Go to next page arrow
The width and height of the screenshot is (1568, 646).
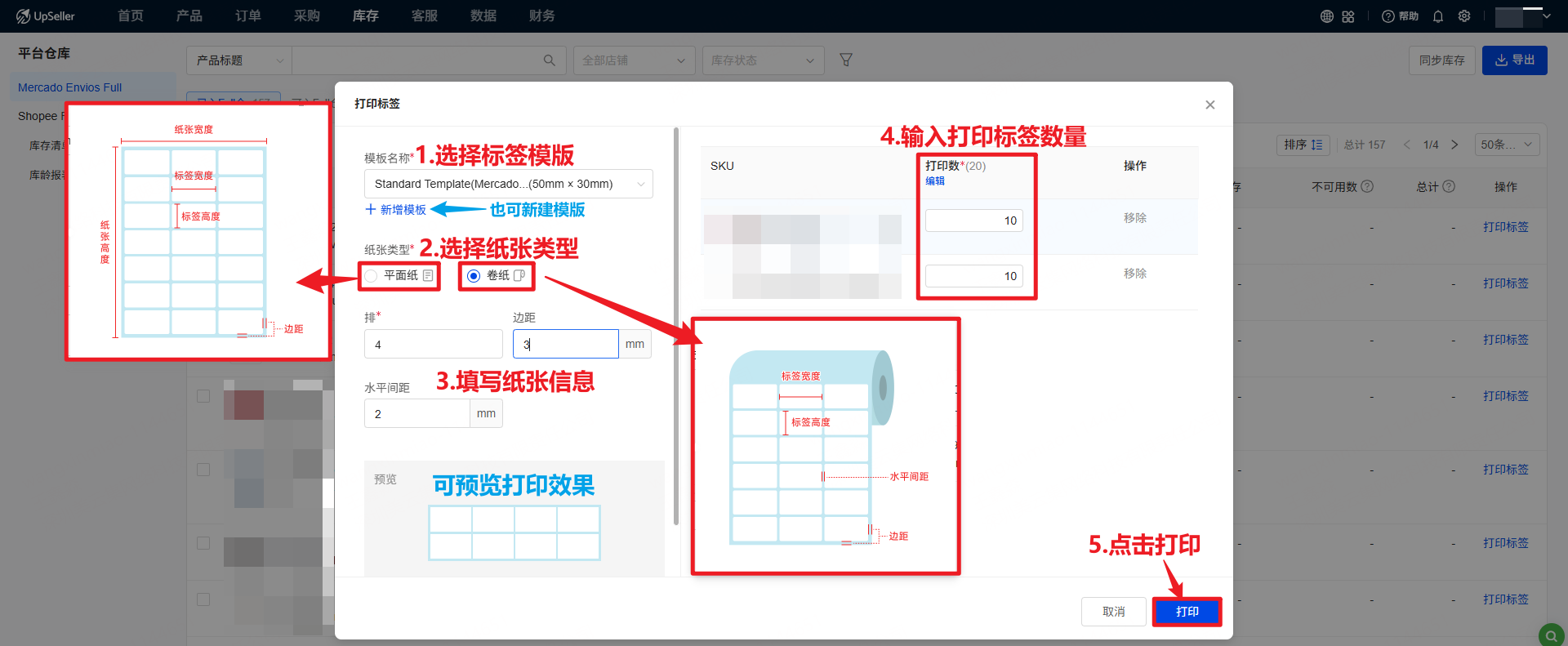[x=1454, y=145]
